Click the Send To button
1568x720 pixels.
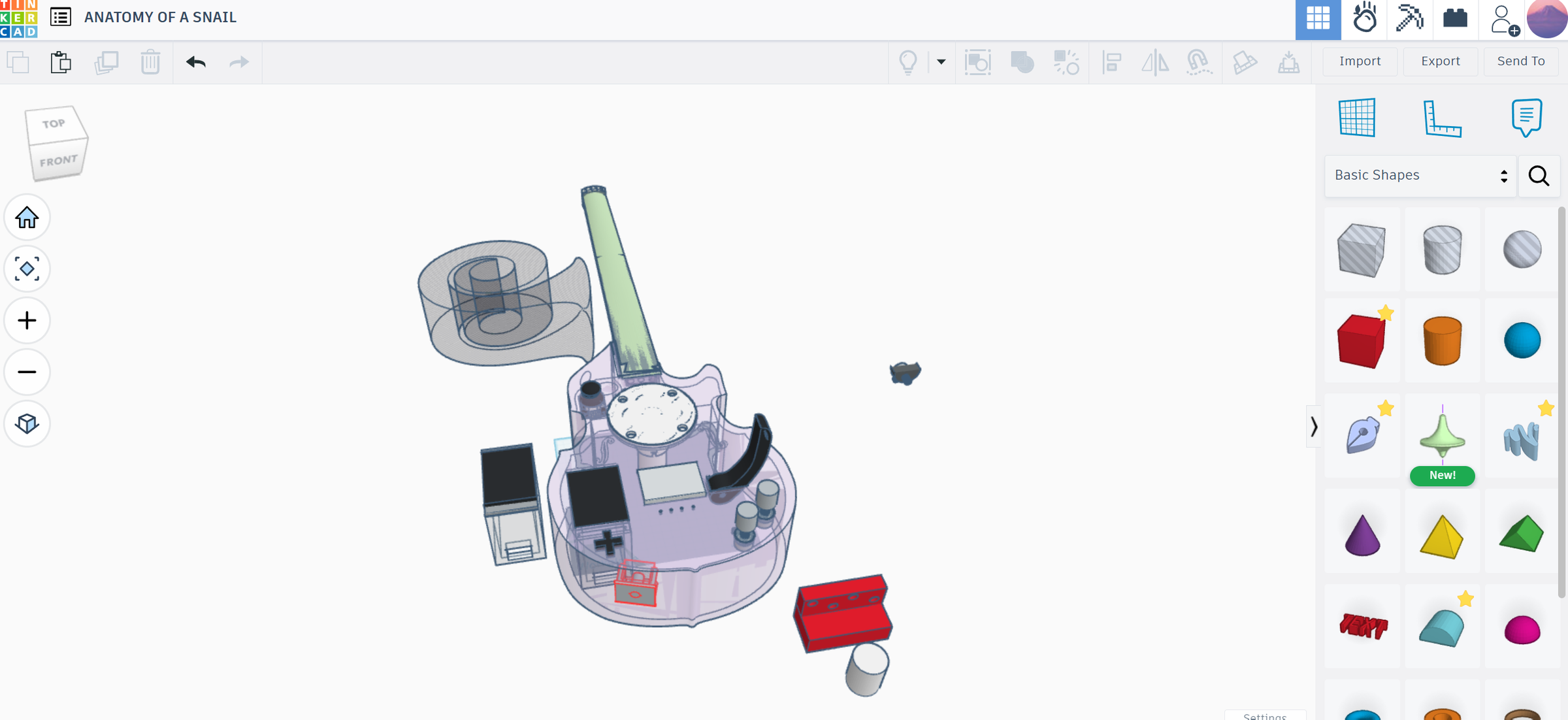[1520, 61]
